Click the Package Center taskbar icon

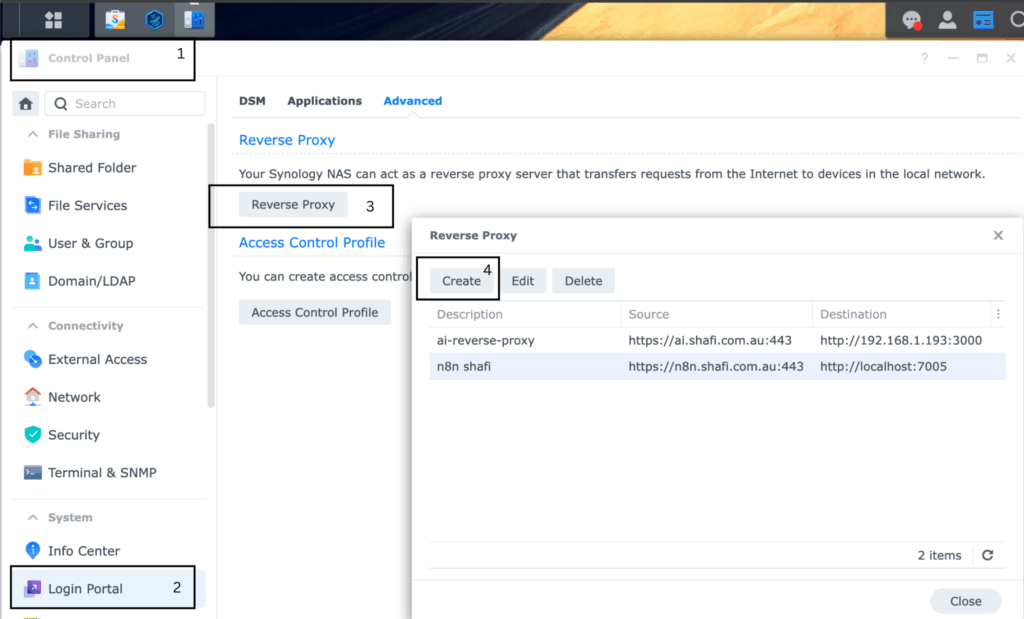[x=115, y=19]
